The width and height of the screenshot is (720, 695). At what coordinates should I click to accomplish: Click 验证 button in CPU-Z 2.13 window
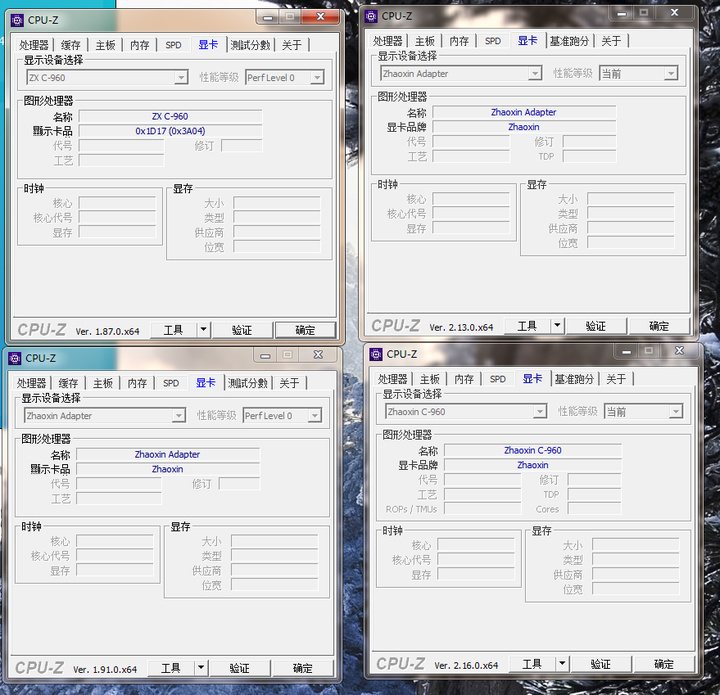coord(596,326)
